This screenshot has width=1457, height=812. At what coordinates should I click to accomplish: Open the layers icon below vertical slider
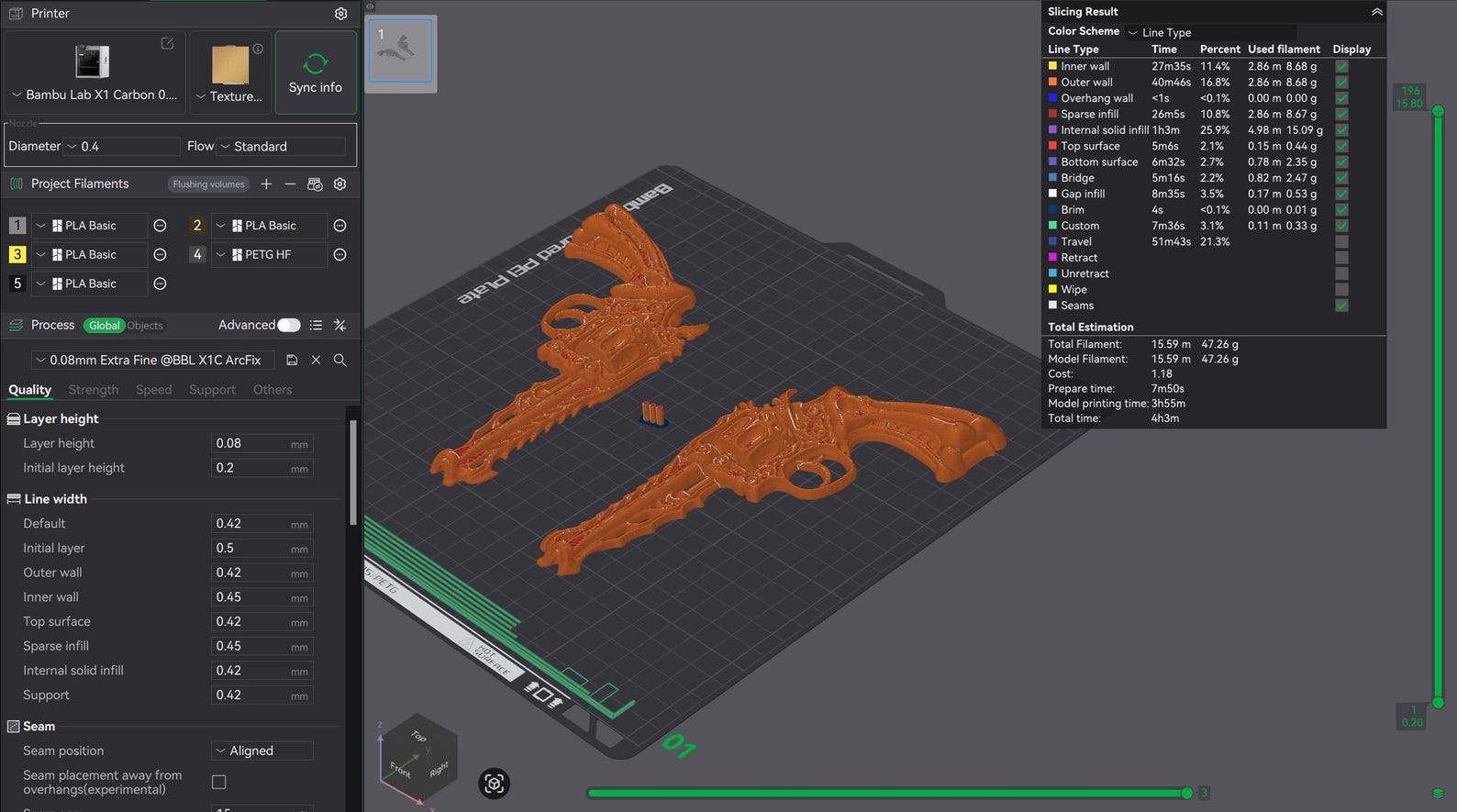pos(1438,794)
